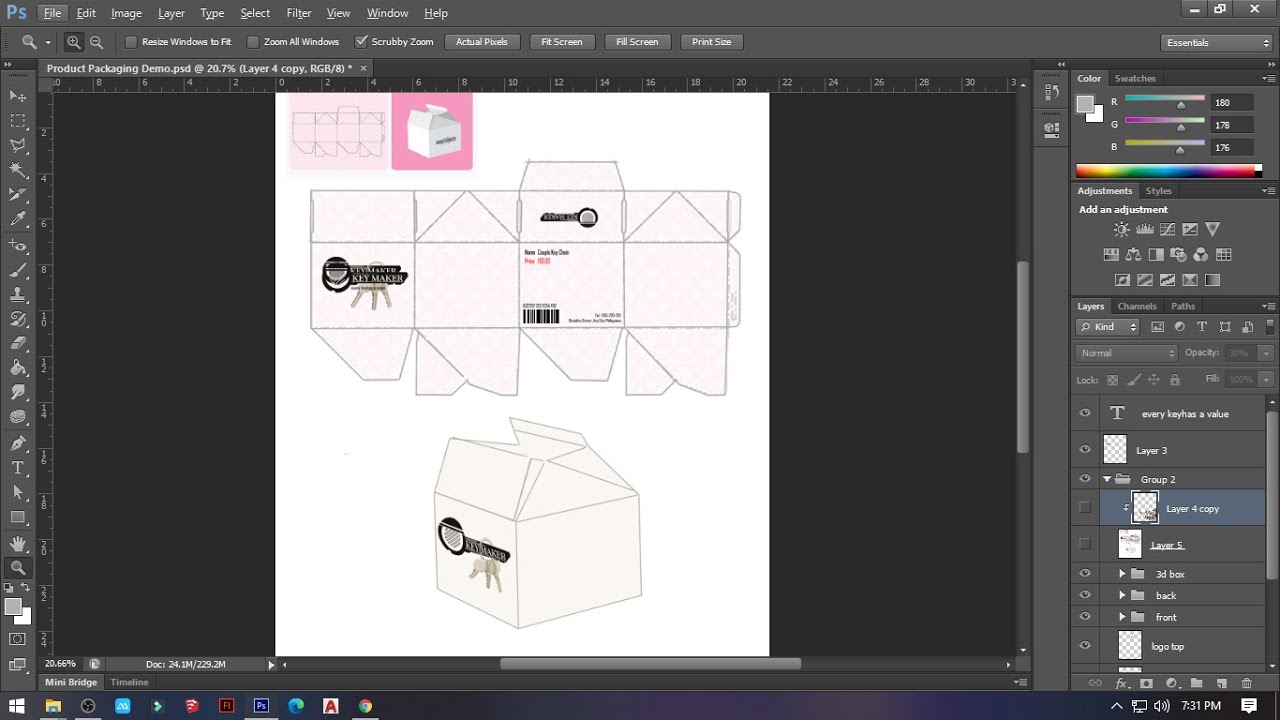Click the Zoom Out magnifier option
Viewport: 1280px width, 720px height.
[x=97, y=42]
